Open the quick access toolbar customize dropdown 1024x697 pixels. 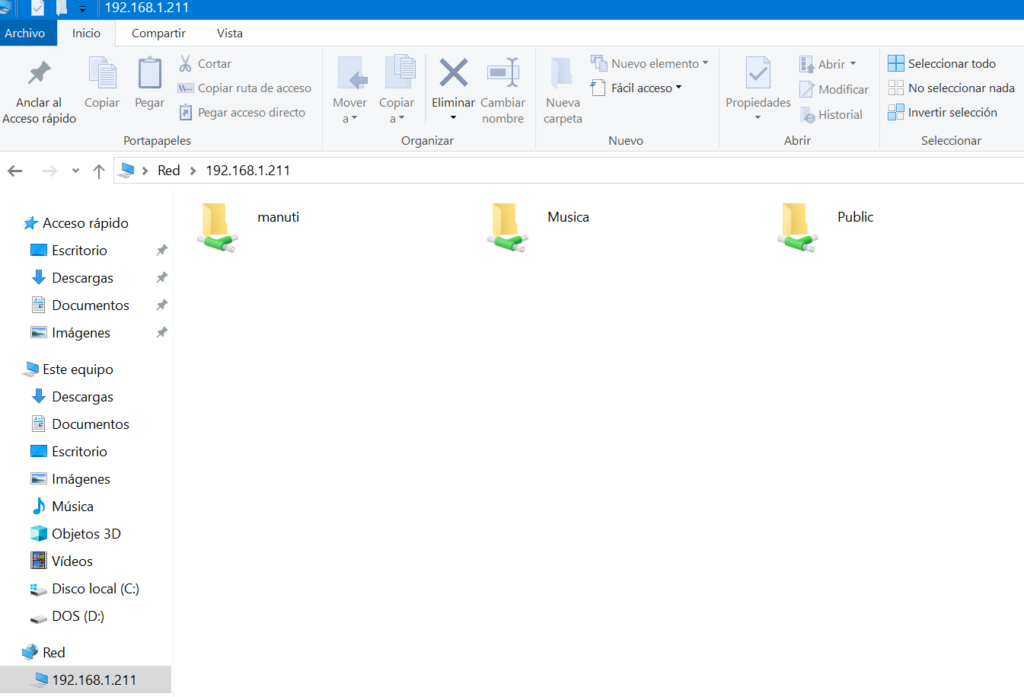point(82,9)
